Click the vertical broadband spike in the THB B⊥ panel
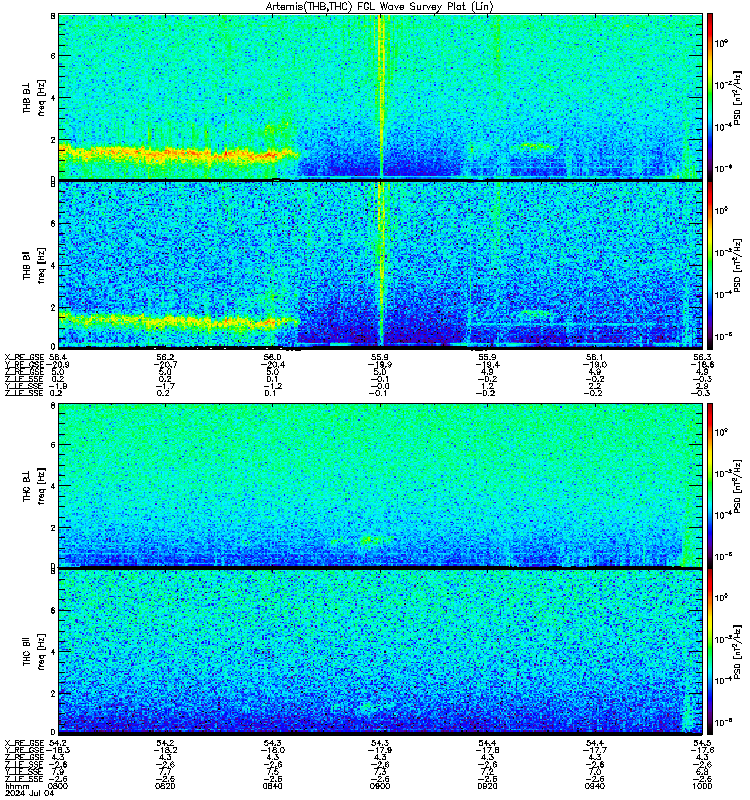The height and width of the screenshot is (800, 750). click(381, 96)
